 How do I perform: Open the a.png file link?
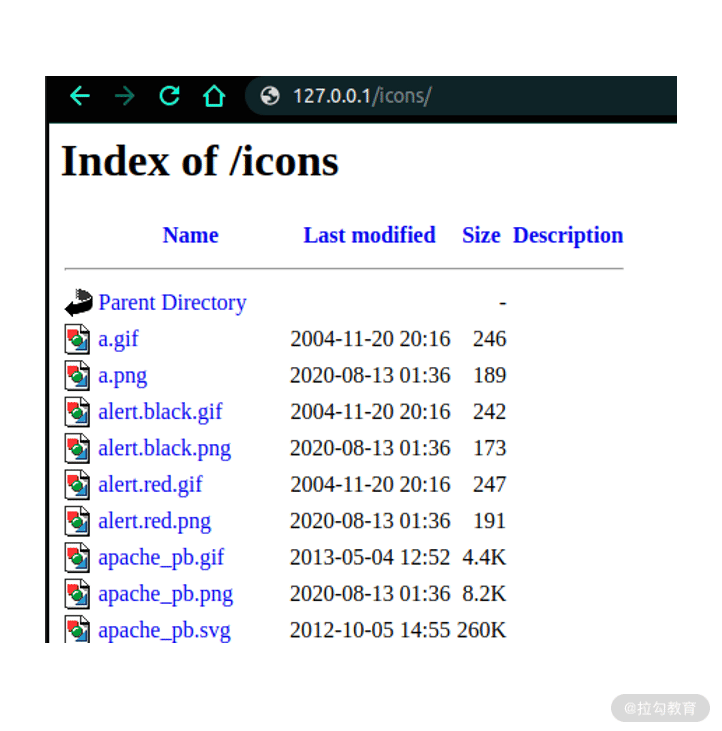coord(123,376)
